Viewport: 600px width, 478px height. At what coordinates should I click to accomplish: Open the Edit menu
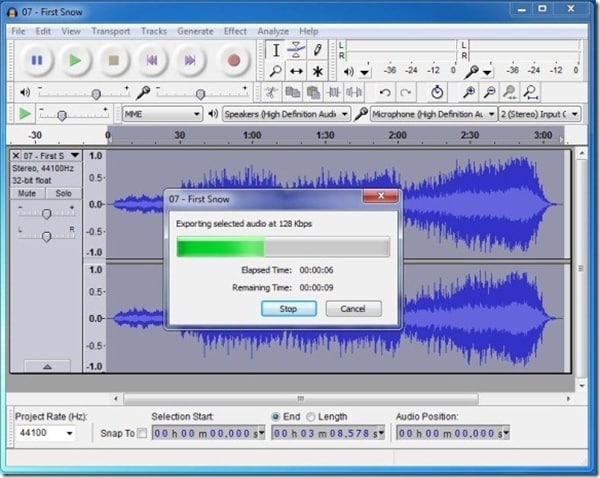(43, 31)
